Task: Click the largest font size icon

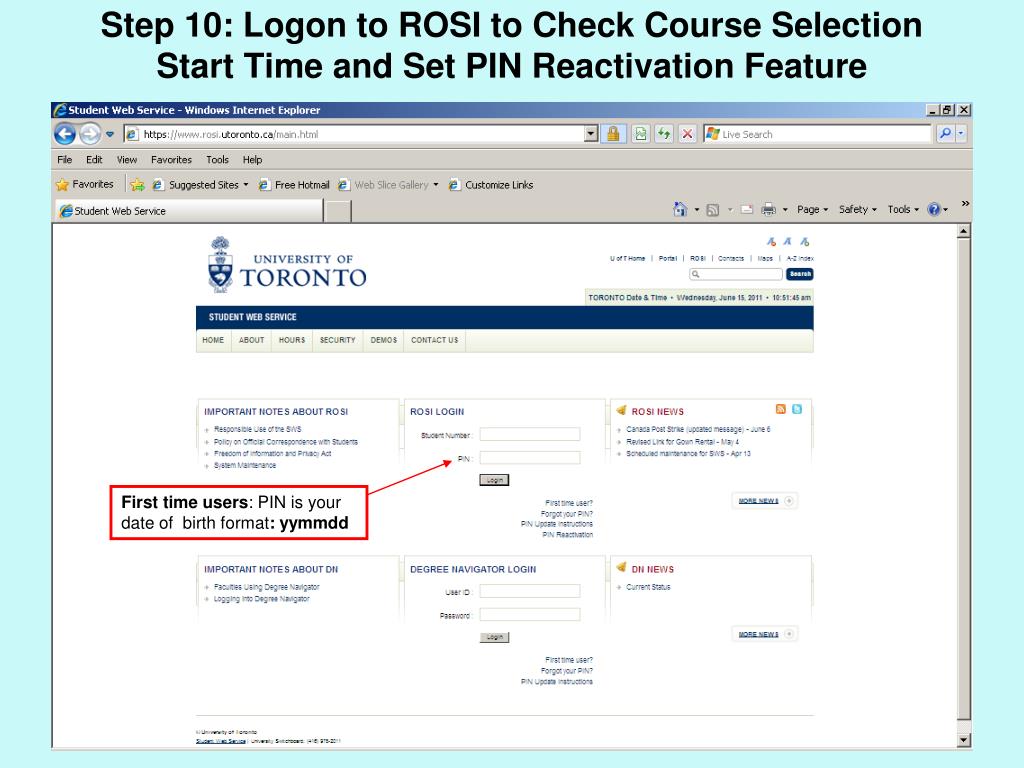Action: 805,242
